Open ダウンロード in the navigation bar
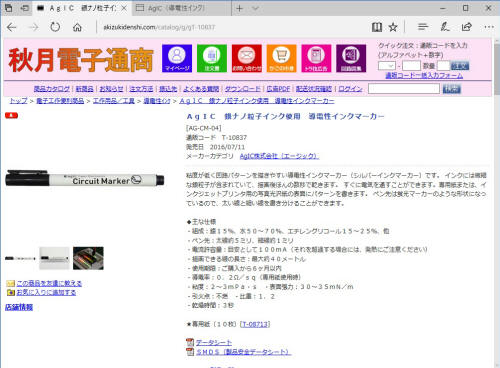The image size is (500, 368). click(x=243, y=89)
